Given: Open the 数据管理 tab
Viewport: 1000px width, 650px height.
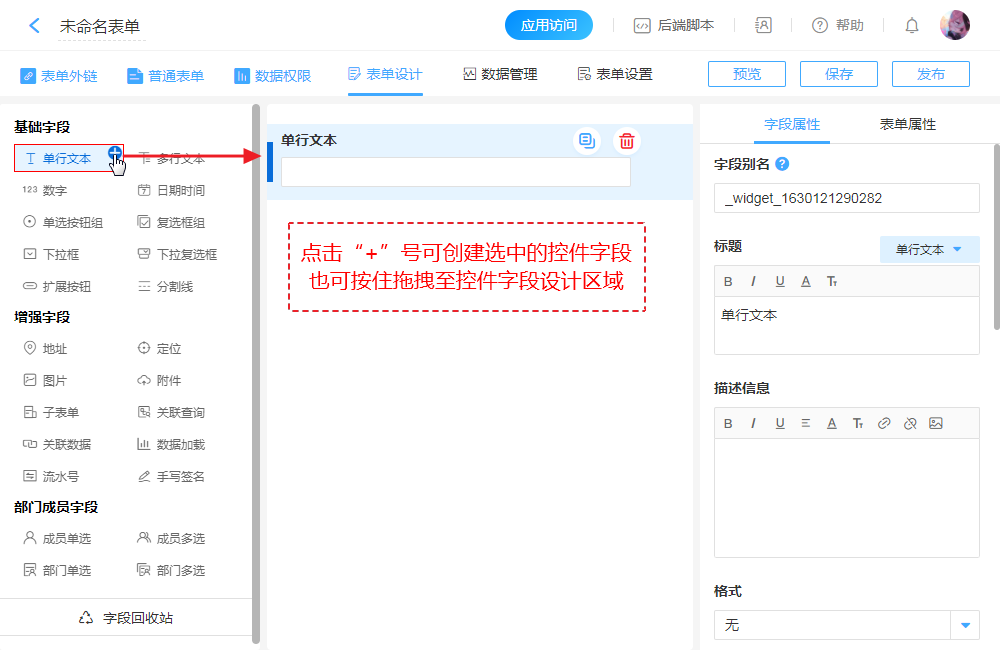Looking at the screenshot, I should click(500, 74).
